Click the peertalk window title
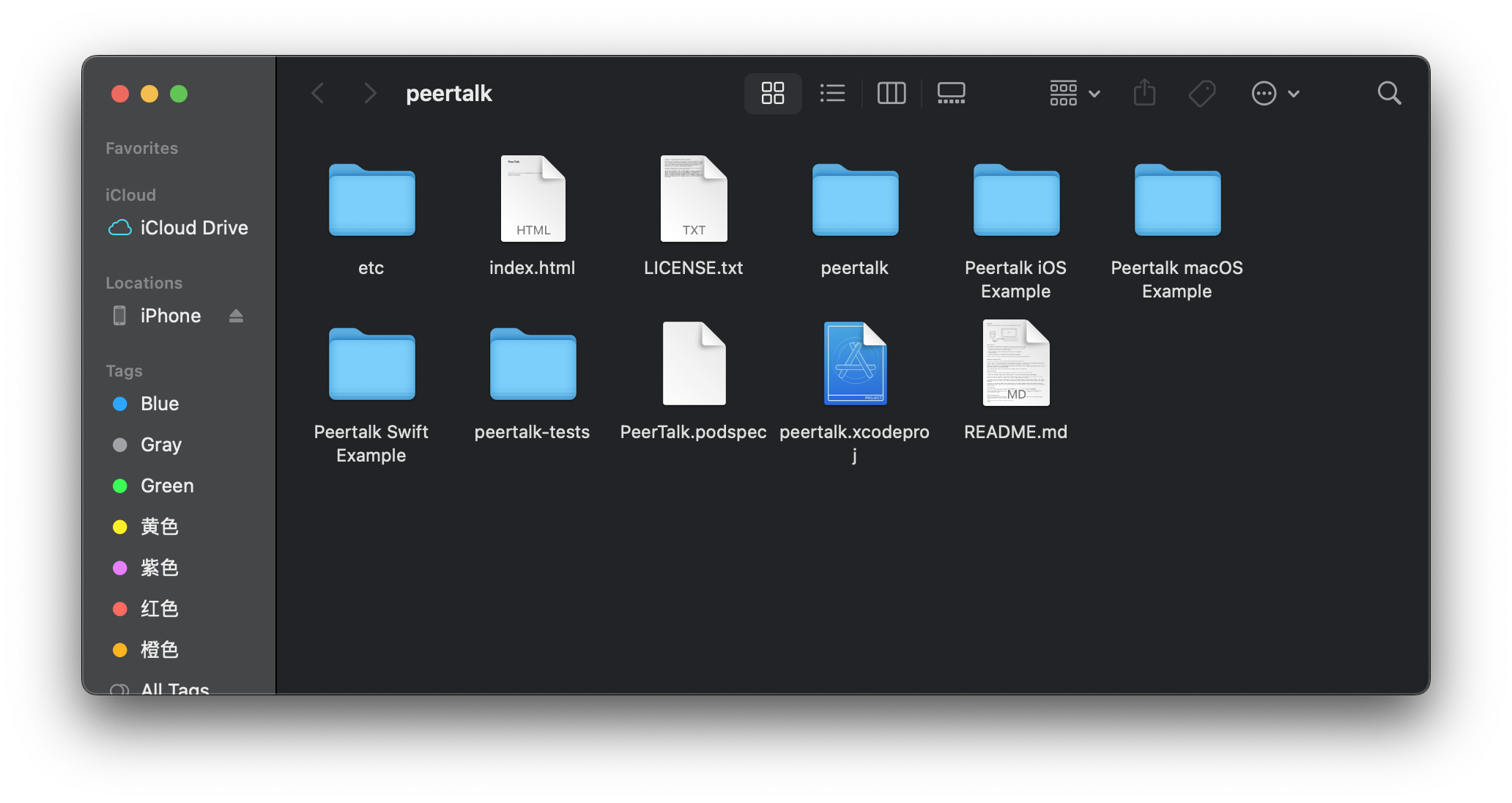The image size is (1512, 803). click(x=449, y=93)
